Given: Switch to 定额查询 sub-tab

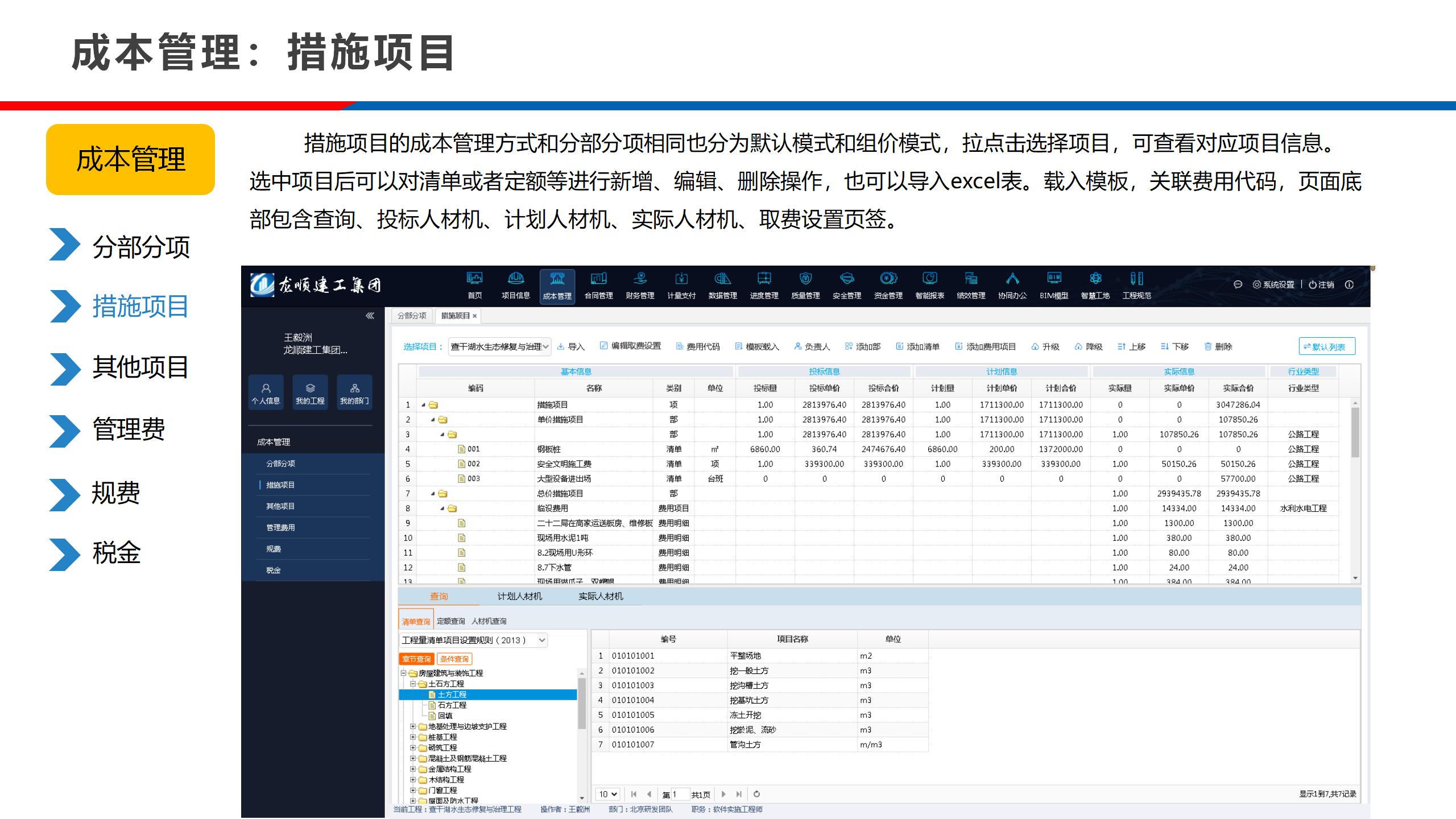Looking at the screenshot, I should 451,621.
